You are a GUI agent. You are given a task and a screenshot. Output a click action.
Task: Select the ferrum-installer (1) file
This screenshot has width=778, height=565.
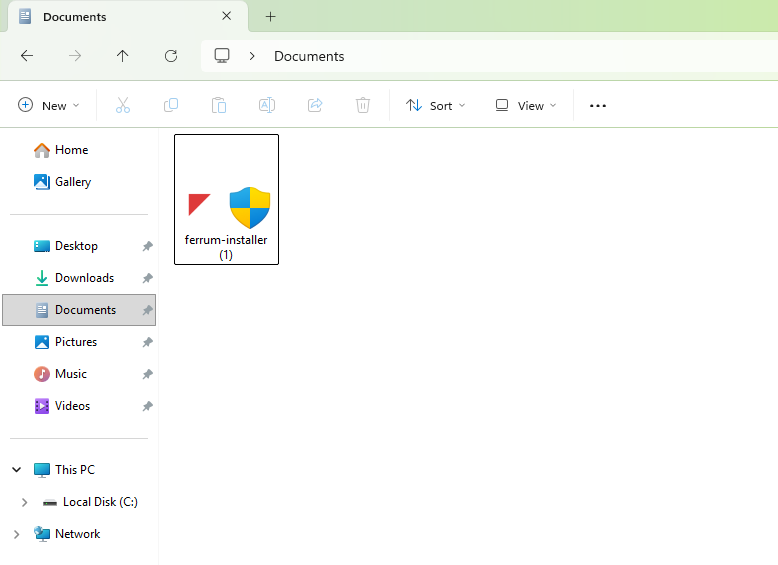pos(226,200)
